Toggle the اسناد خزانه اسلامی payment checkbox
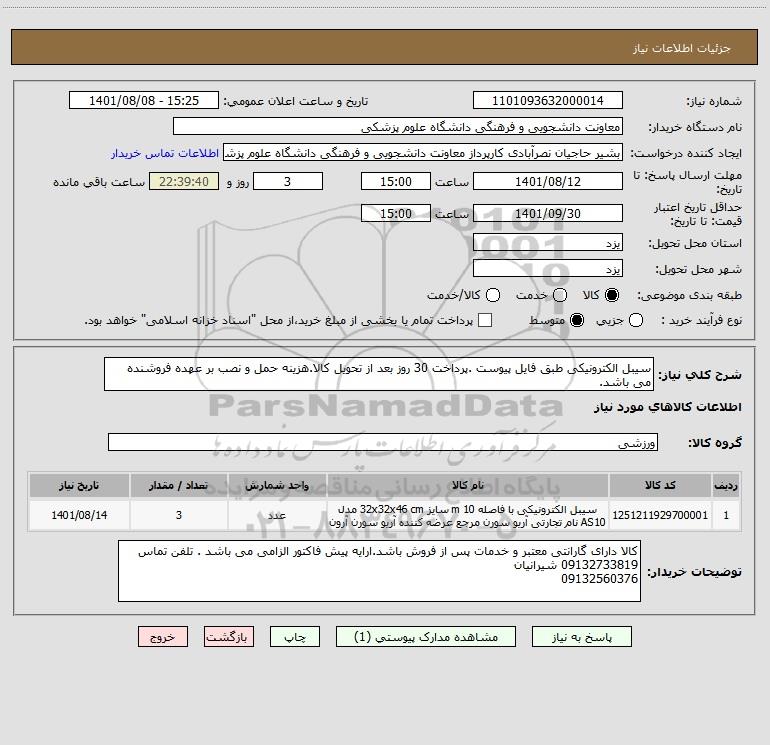The image size is (770, 745). click(x=485, y=320)
